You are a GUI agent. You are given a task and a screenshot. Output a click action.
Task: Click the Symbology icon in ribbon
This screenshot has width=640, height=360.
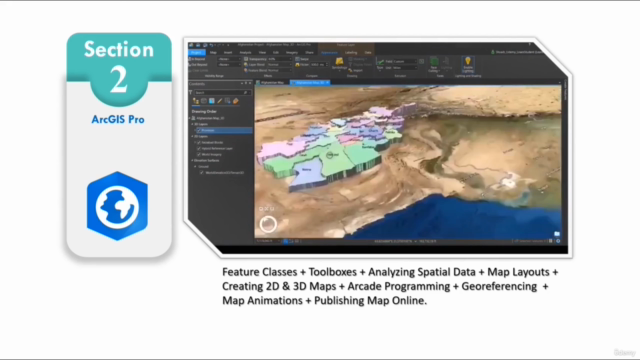coord(339,61)
